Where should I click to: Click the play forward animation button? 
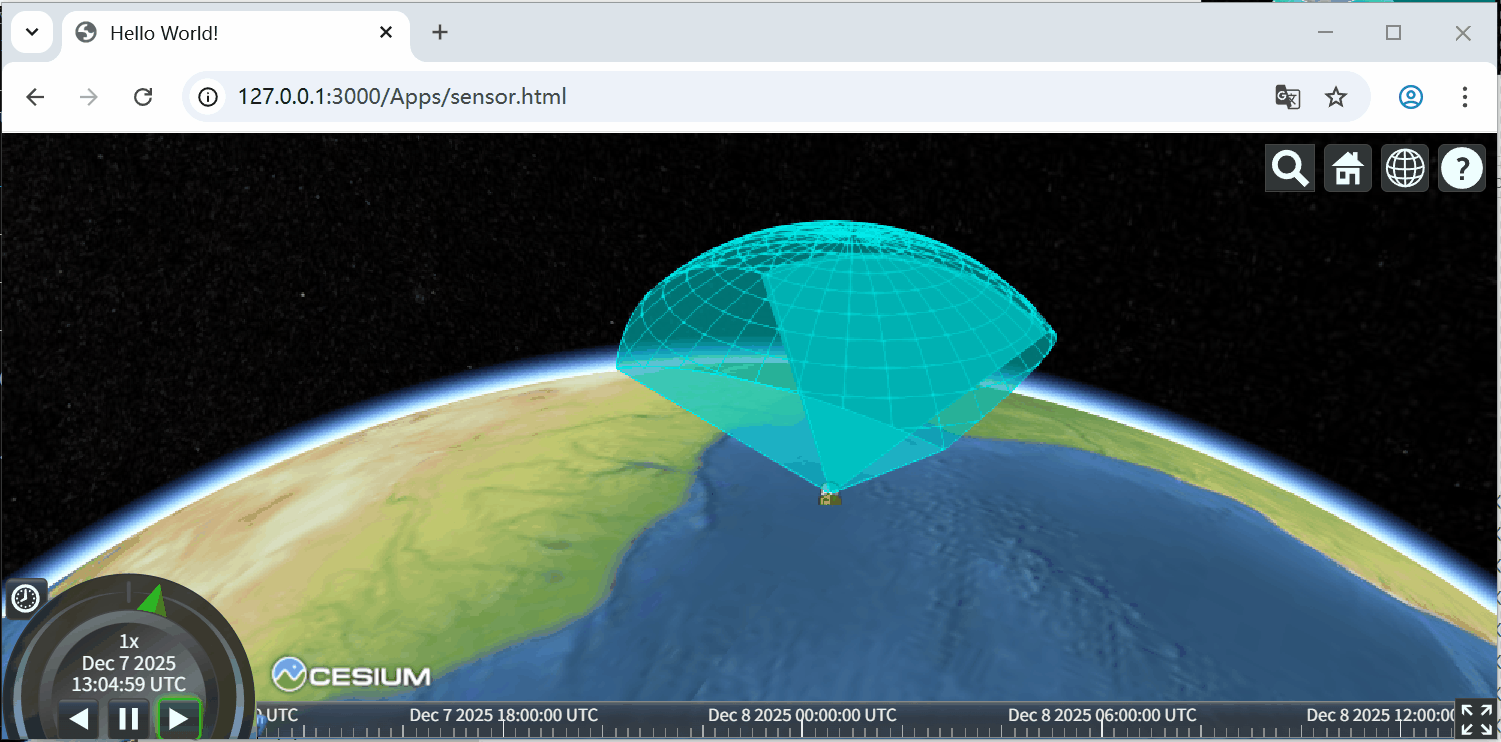point(178,718)
